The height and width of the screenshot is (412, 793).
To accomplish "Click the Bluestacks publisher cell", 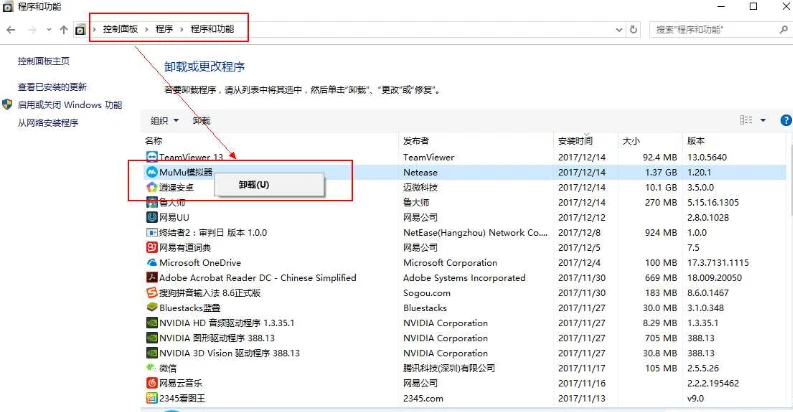I will pyautogui.click(x=425, y=308).
